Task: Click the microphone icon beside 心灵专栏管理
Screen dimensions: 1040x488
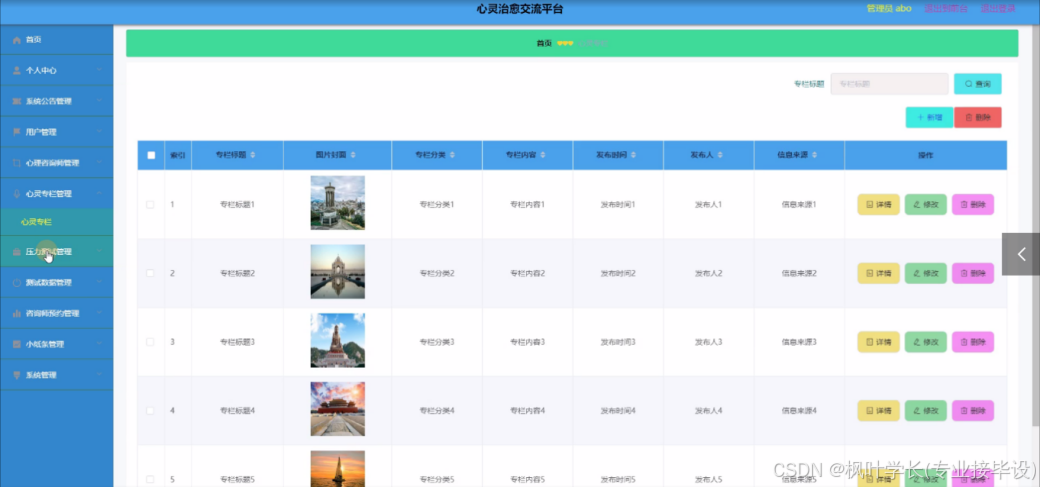Action: point(17,194)
